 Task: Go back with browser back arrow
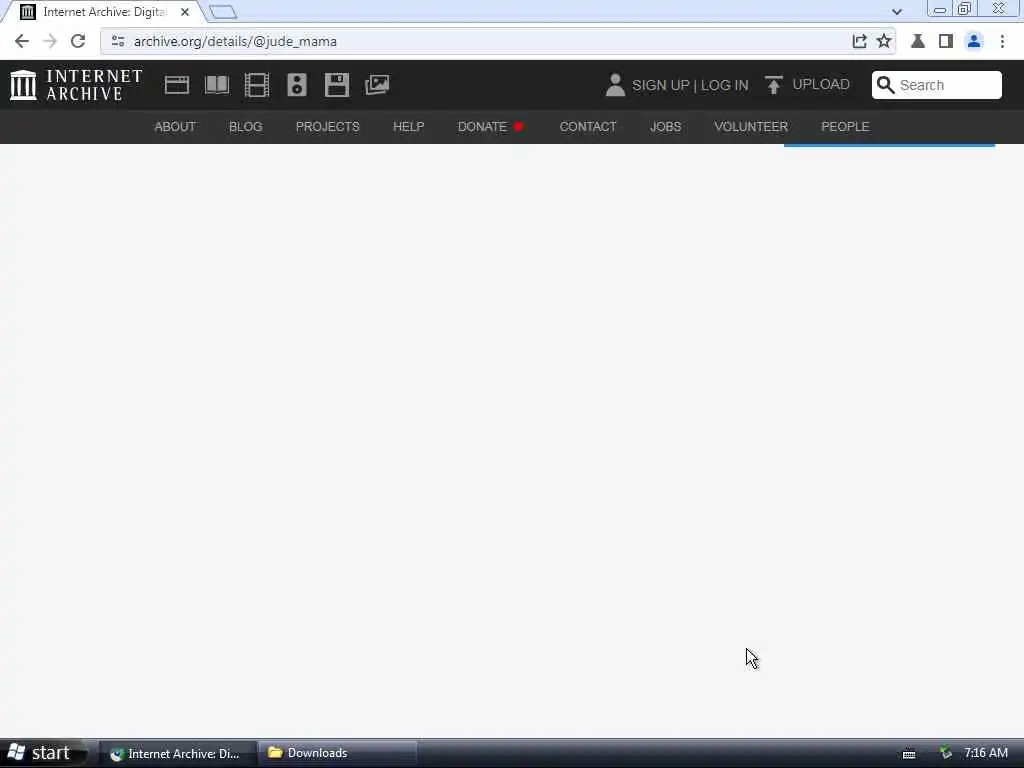point(22,41)
